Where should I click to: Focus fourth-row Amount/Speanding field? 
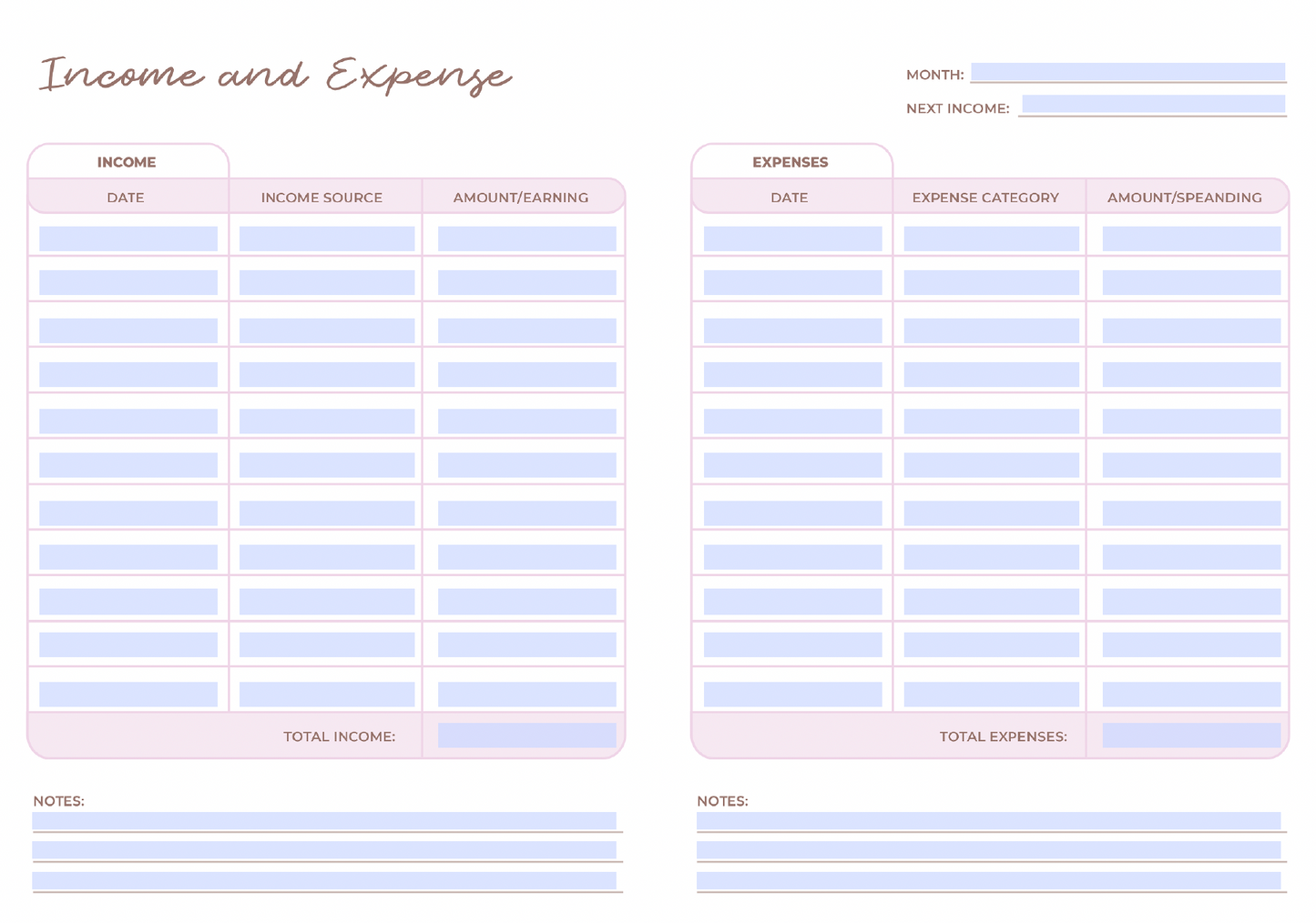pyautogui.click(x=1191, y=374)
